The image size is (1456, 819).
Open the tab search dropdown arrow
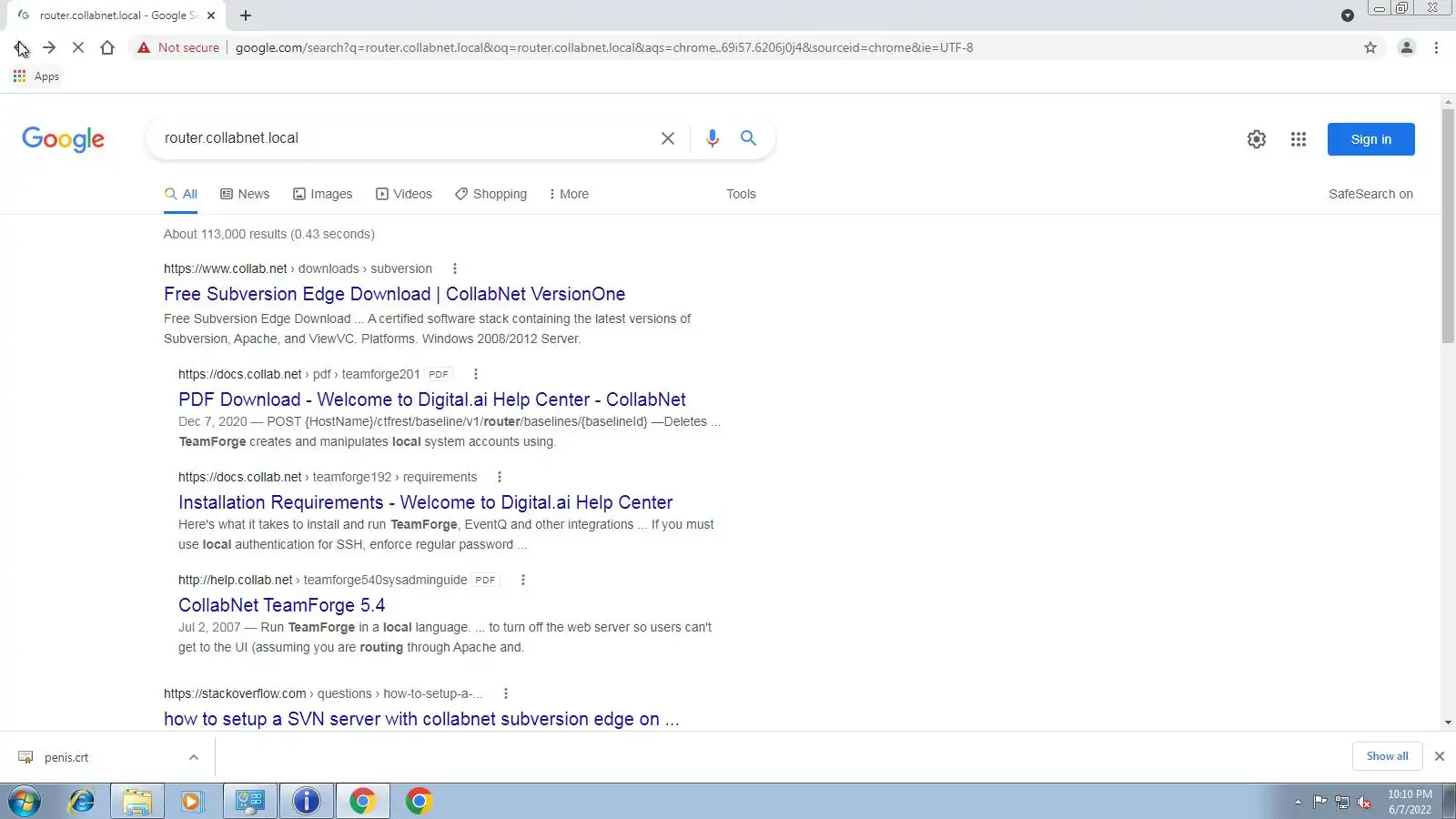click(x=1348, y=15)
